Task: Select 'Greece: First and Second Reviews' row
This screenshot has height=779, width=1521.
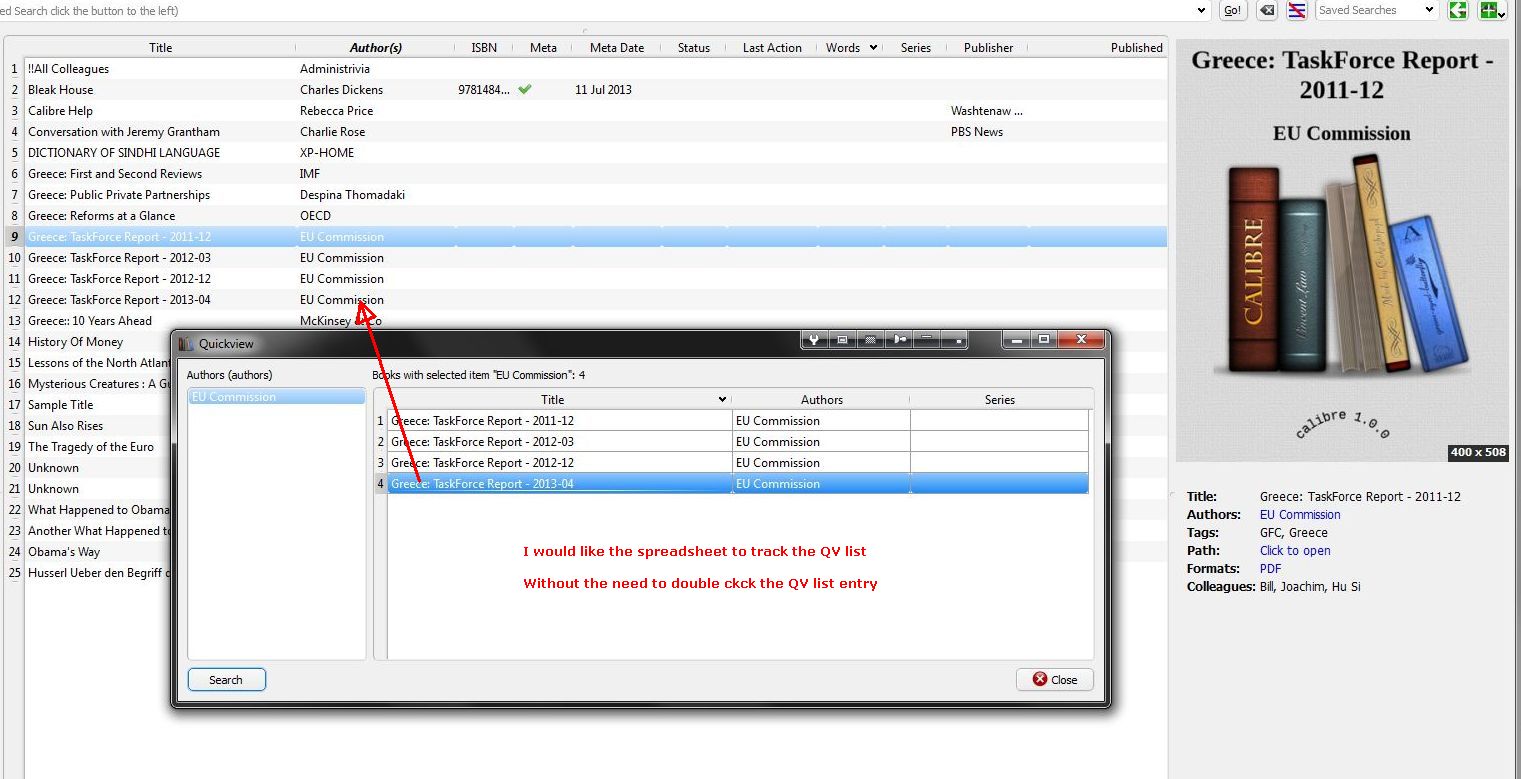Action: point(596,174)
